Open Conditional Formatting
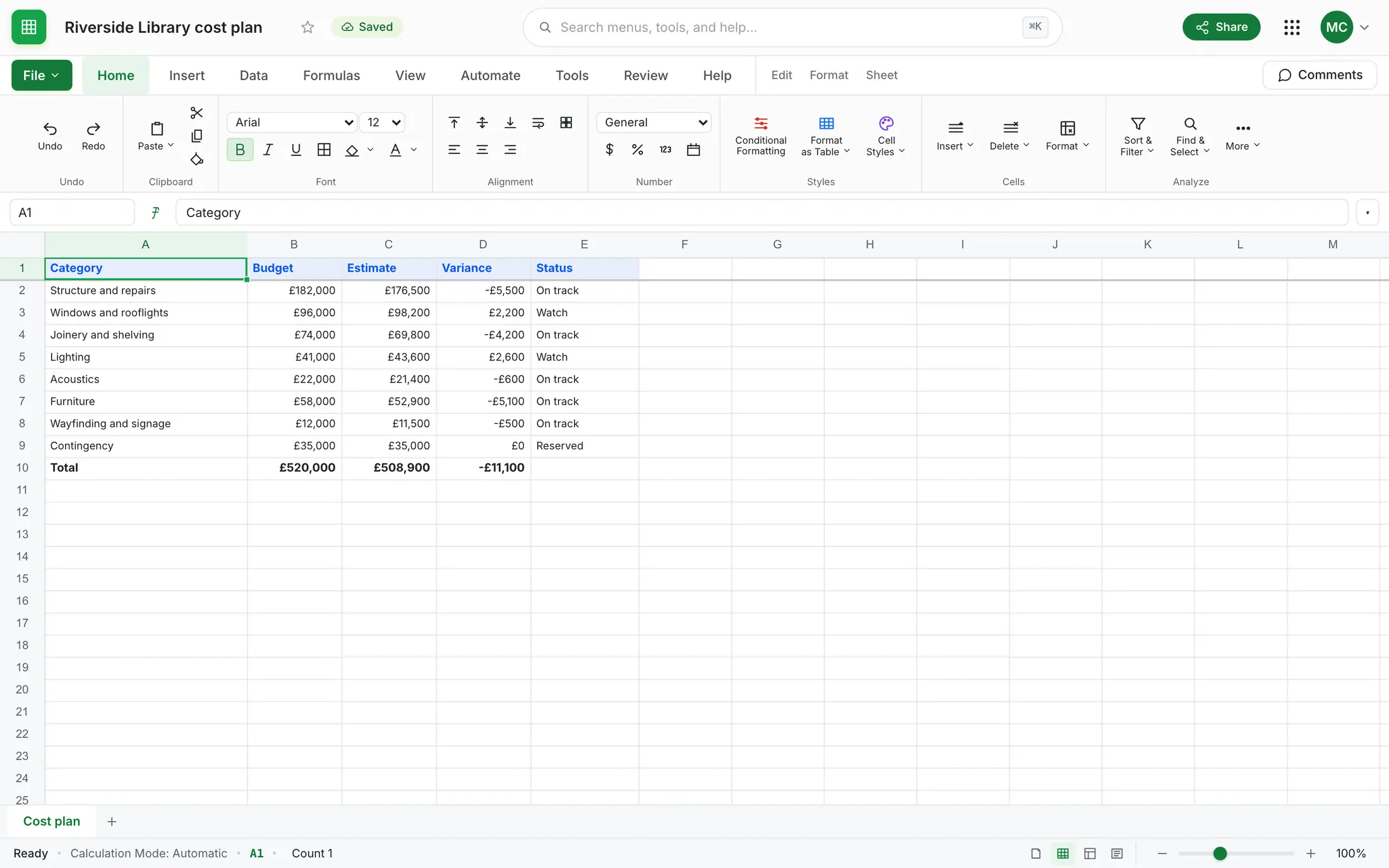This screenshot has height=868, width=1389. (x=761, y=136)
